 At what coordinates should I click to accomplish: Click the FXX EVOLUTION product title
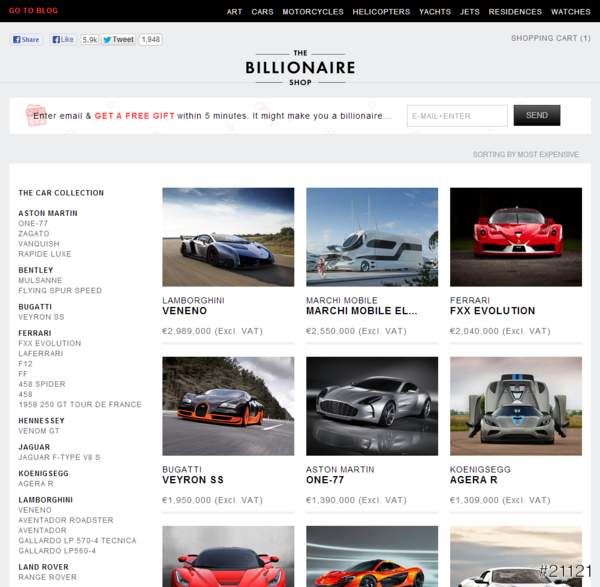click(x=492, y=311)
